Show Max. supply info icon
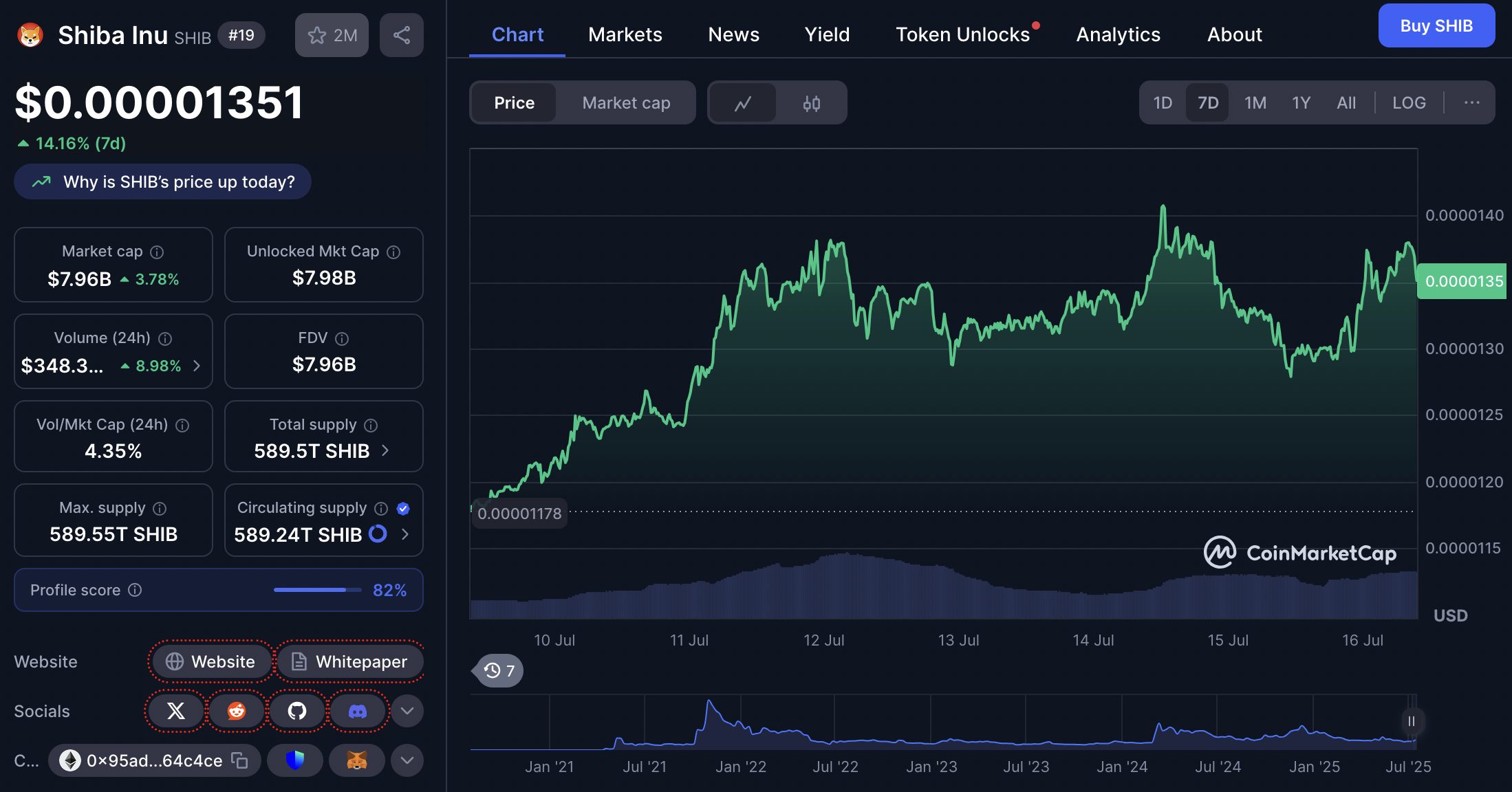 (160, 509)
